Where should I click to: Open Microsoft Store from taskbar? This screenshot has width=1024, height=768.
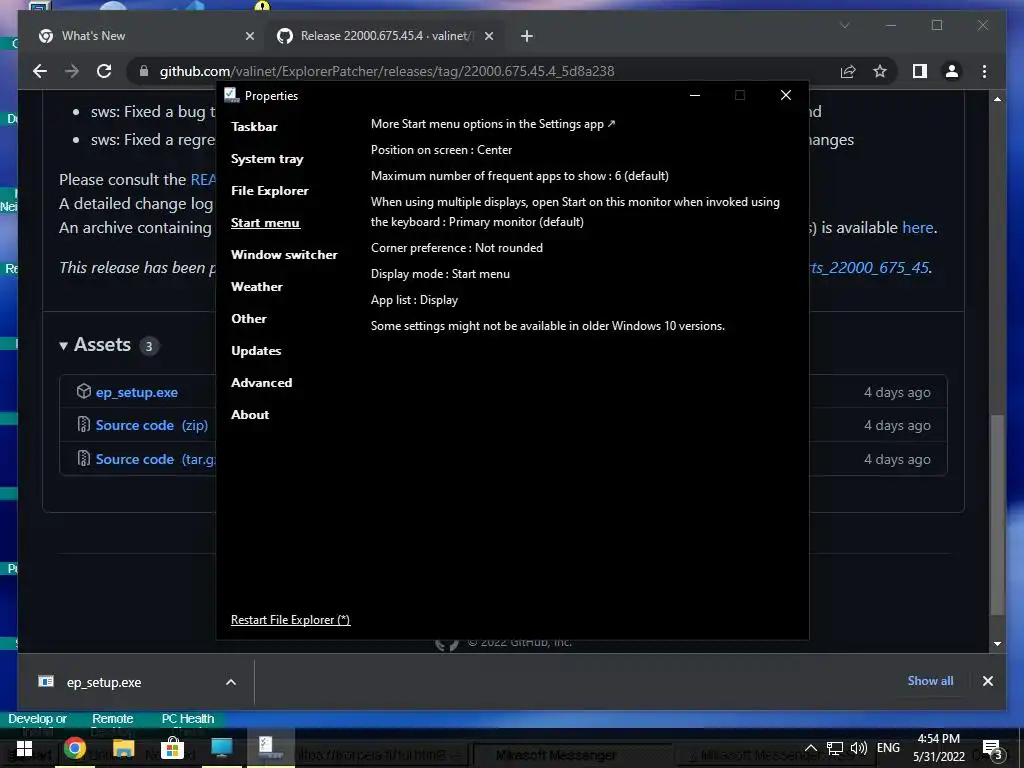pos(172,748)
